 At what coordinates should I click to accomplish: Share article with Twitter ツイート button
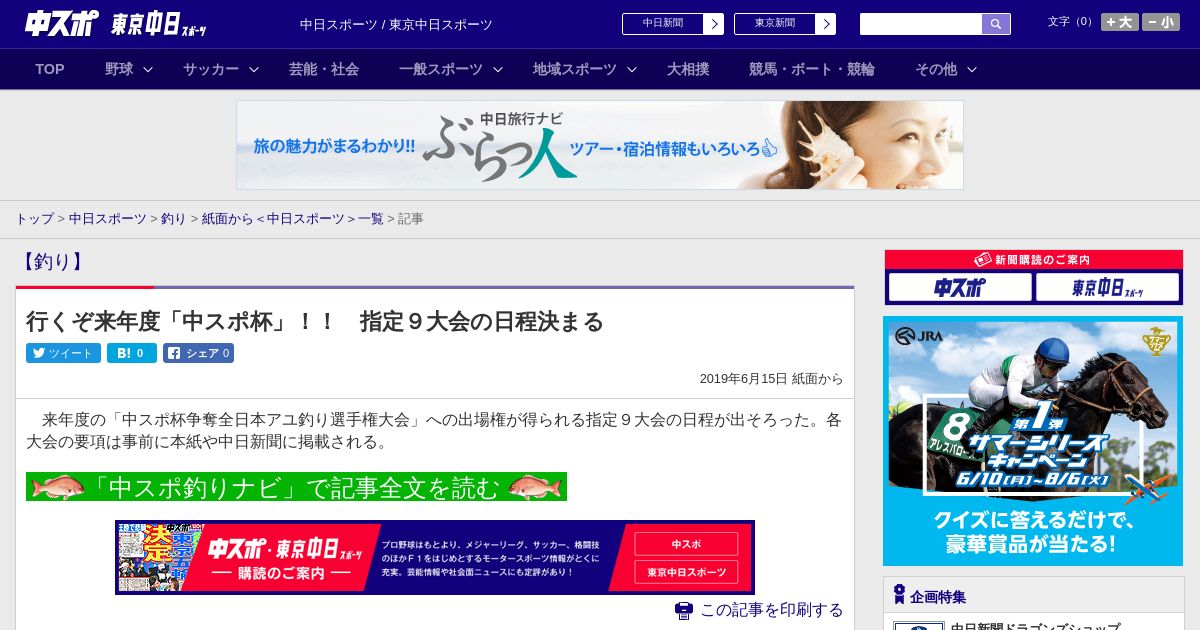(x=63, y=353)
